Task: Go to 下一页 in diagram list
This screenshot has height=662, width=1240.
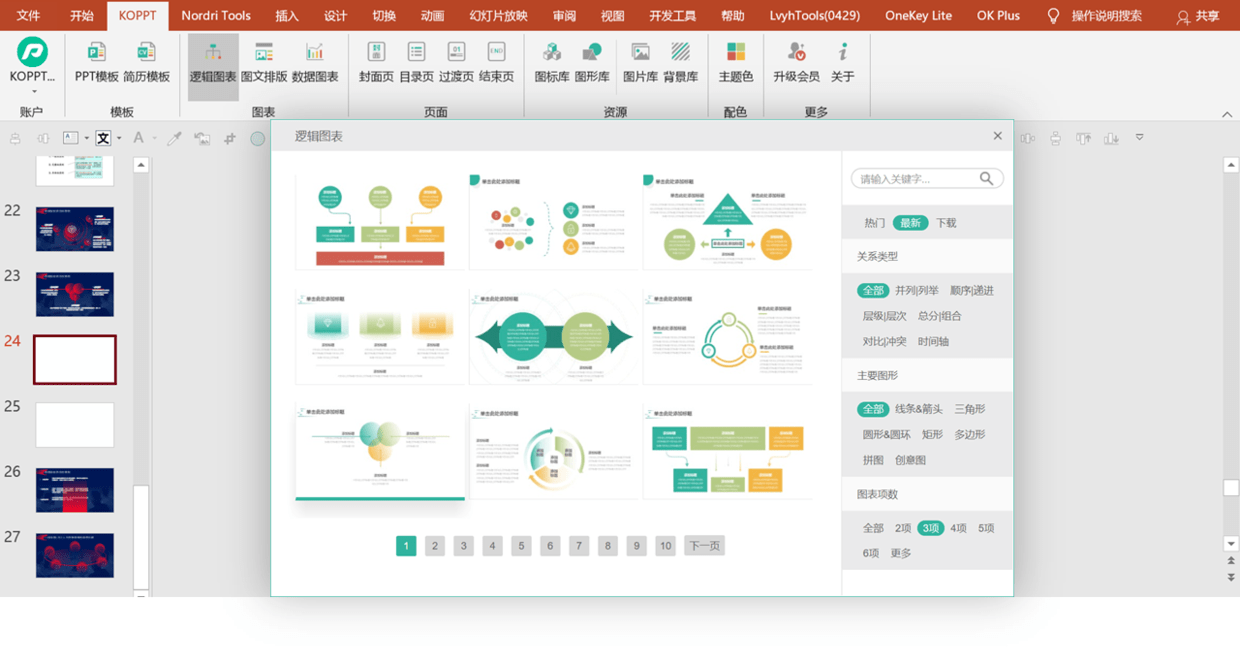Action: (704, 546)
